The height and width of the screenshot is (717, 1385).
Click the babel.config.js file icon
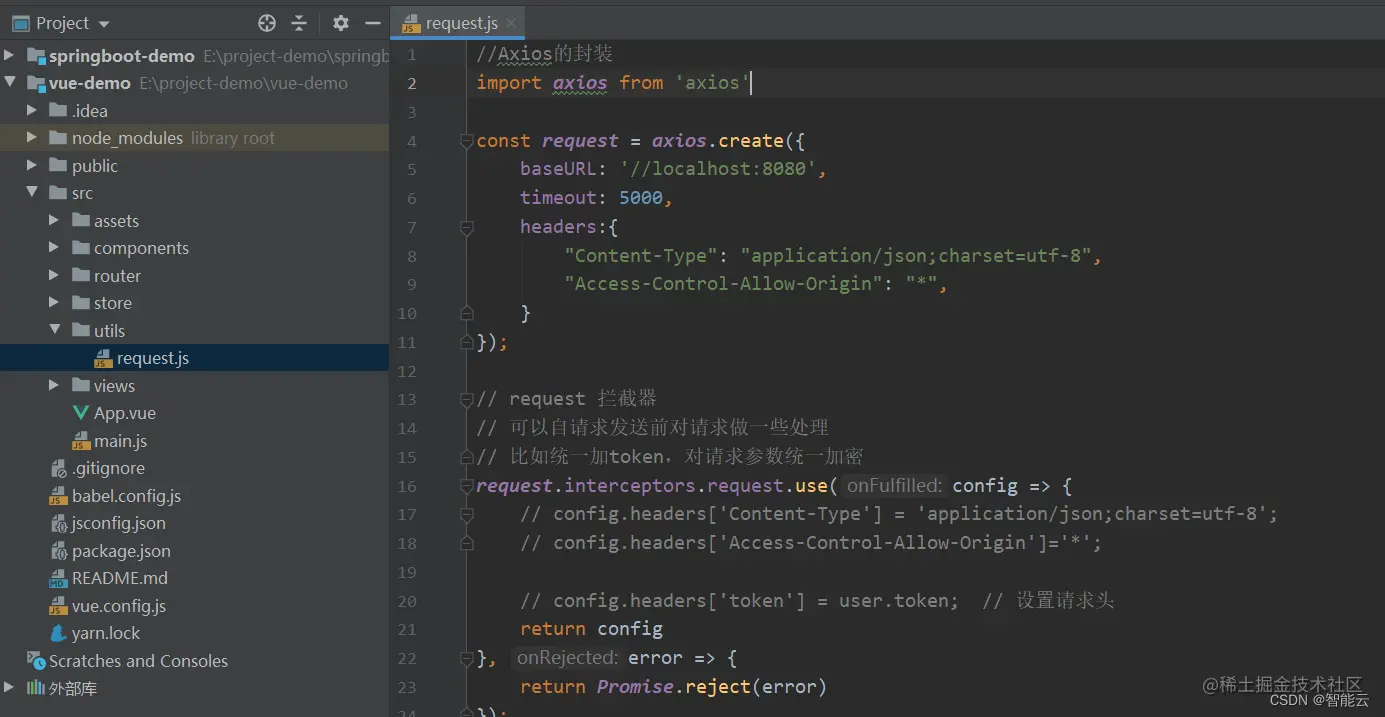coord(58,496)
